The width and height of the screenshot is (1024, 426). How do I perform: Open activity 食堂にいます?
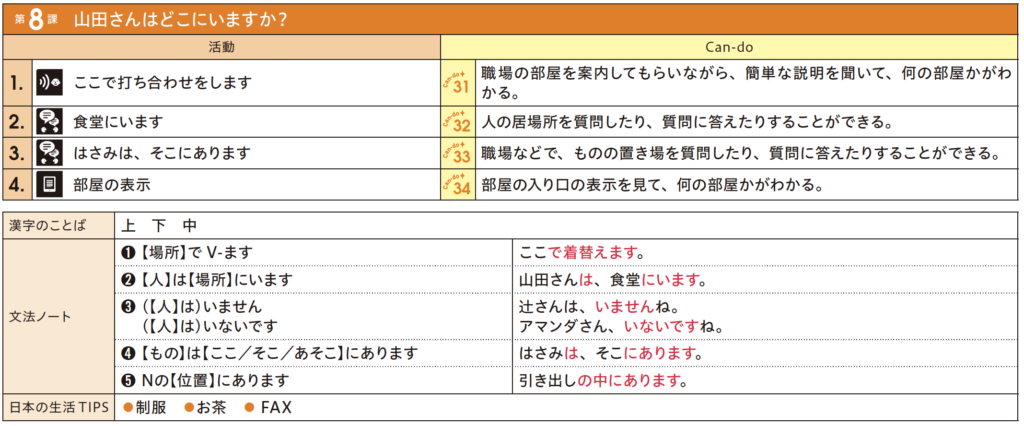tap(118, 122)
